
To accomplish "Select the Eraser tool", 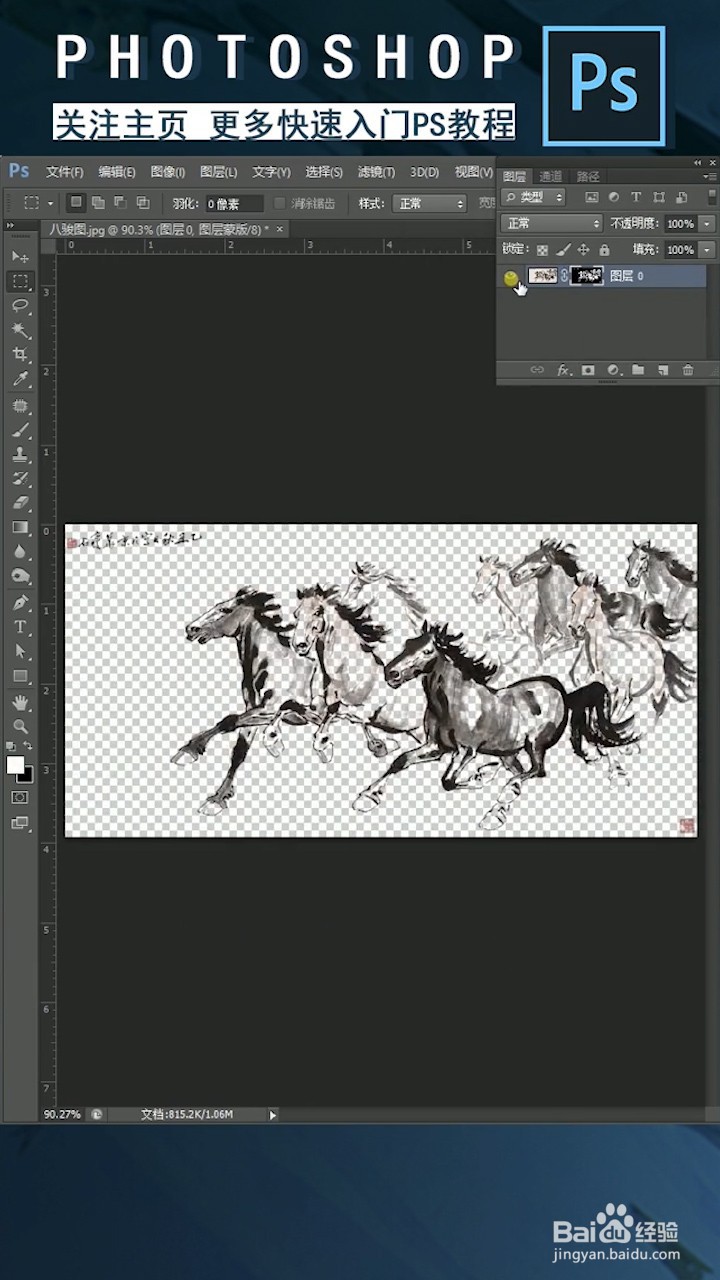I will click(20, 504).
